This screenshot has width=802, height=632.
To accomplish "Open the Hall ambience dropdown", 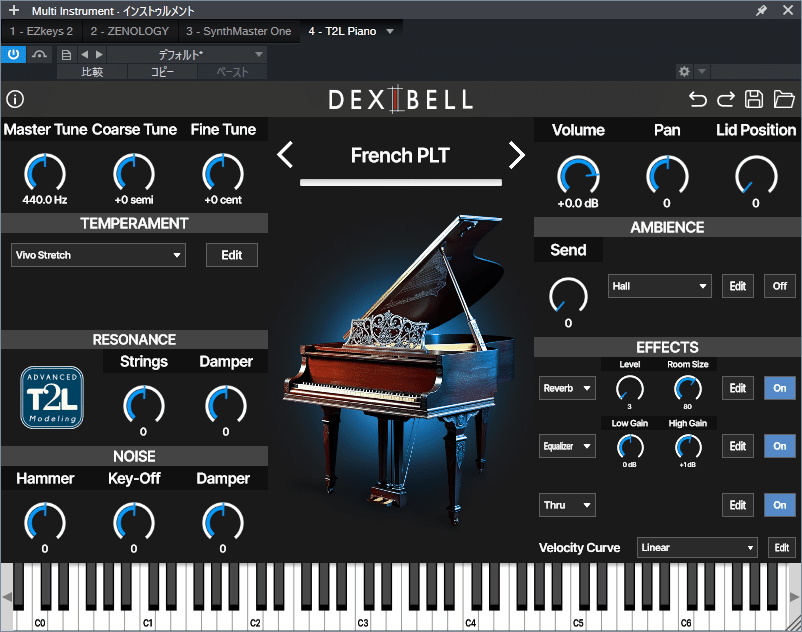I will pyautogui.click(x=659, y=286).
